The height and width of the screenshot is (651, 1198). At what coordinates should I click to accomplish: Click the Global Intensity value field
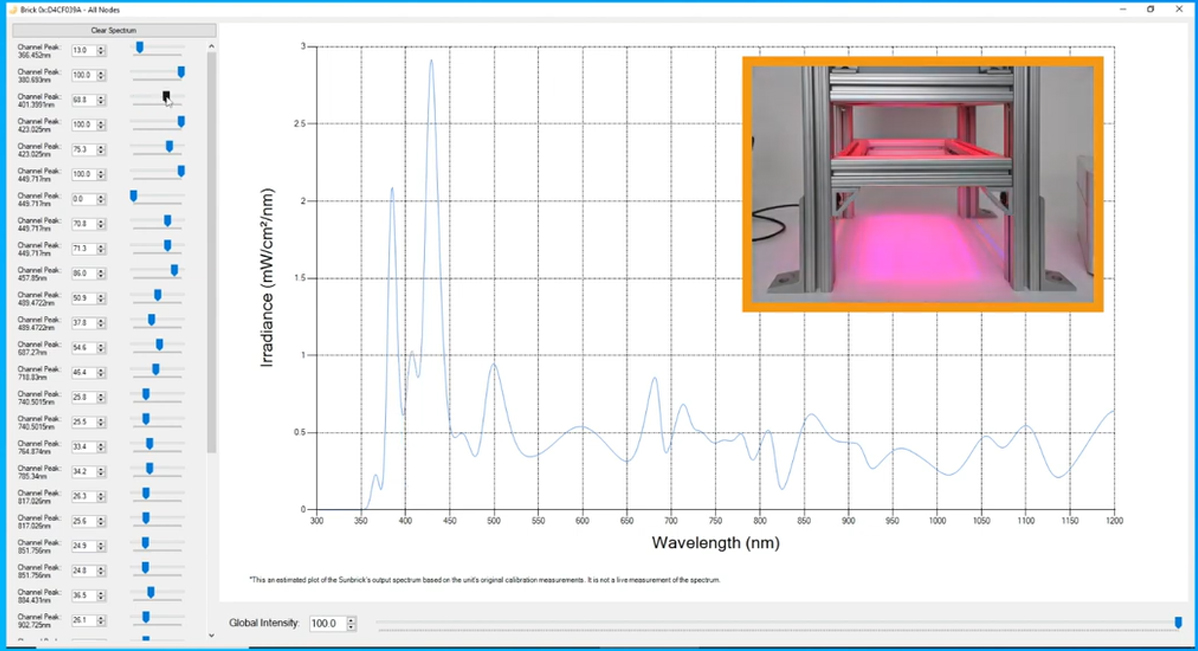(328, 623)
